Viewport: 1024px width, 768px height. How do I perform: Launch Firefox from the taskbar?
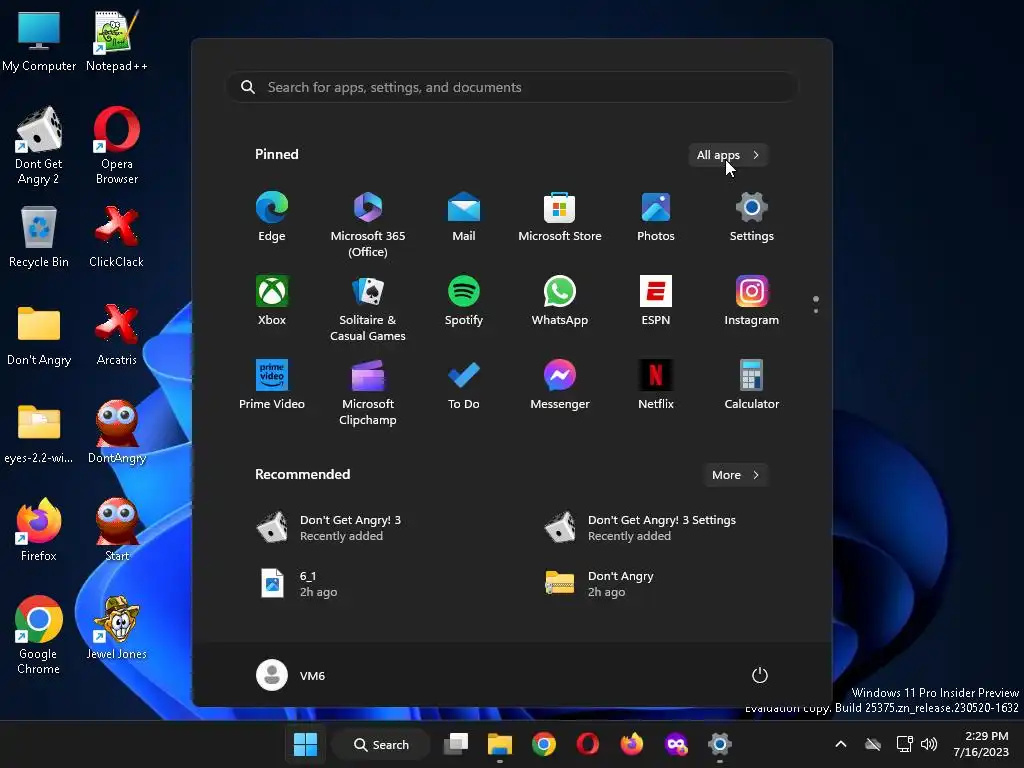point(632,744)
